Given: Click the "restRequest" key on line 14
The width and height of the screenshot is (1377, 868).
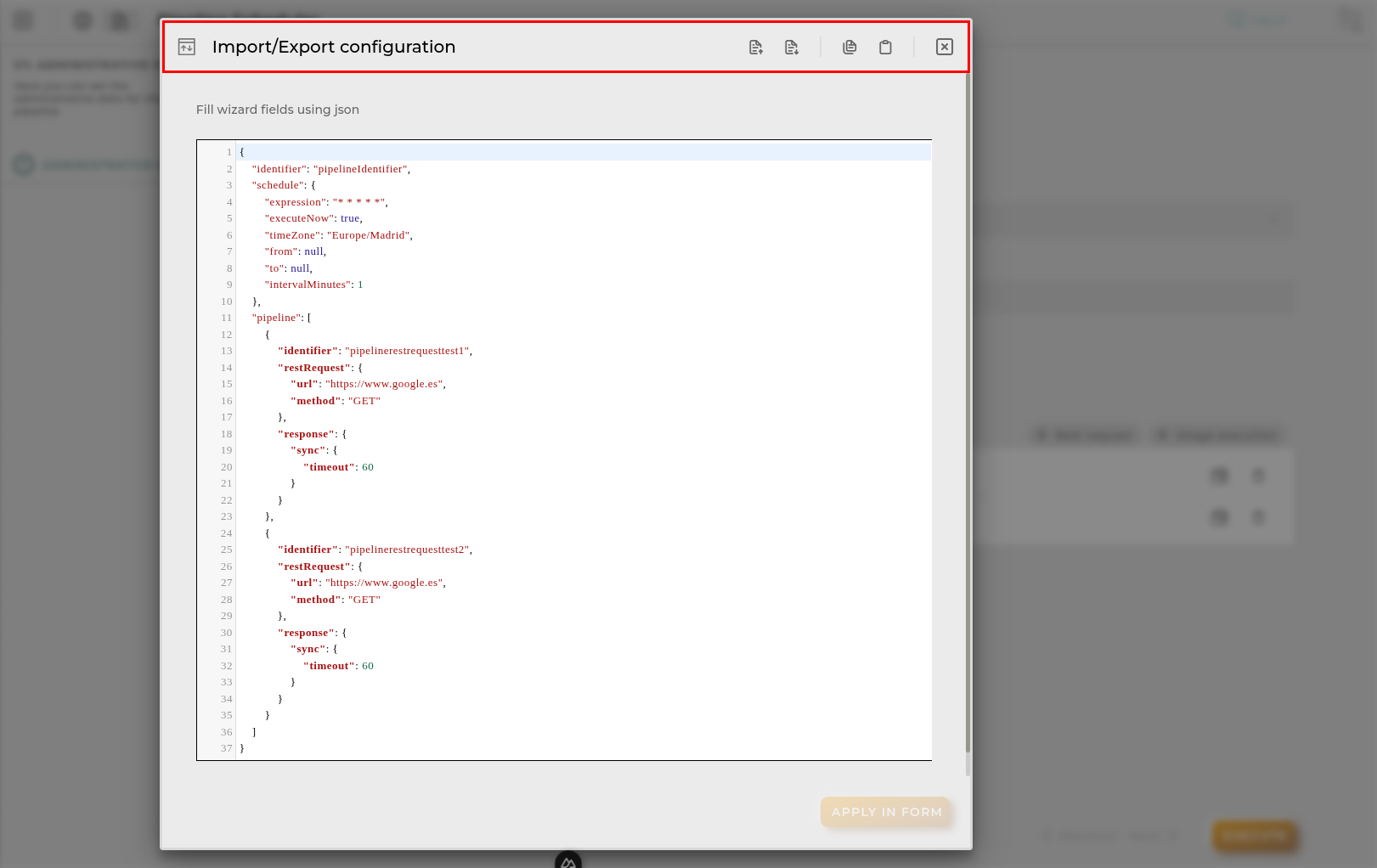Looking at the screenshot, I should pos(314,368).
